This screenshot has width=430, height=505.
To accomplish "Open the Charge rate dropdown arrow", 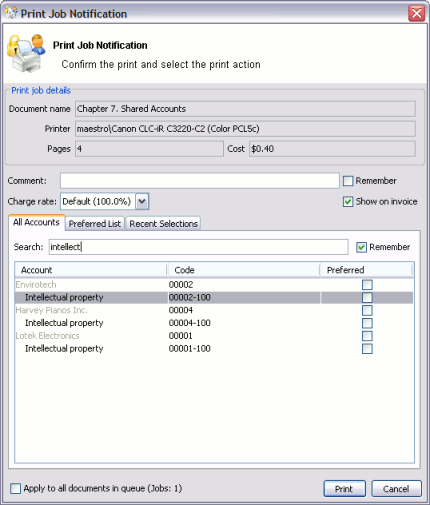I will coord(142,201).
